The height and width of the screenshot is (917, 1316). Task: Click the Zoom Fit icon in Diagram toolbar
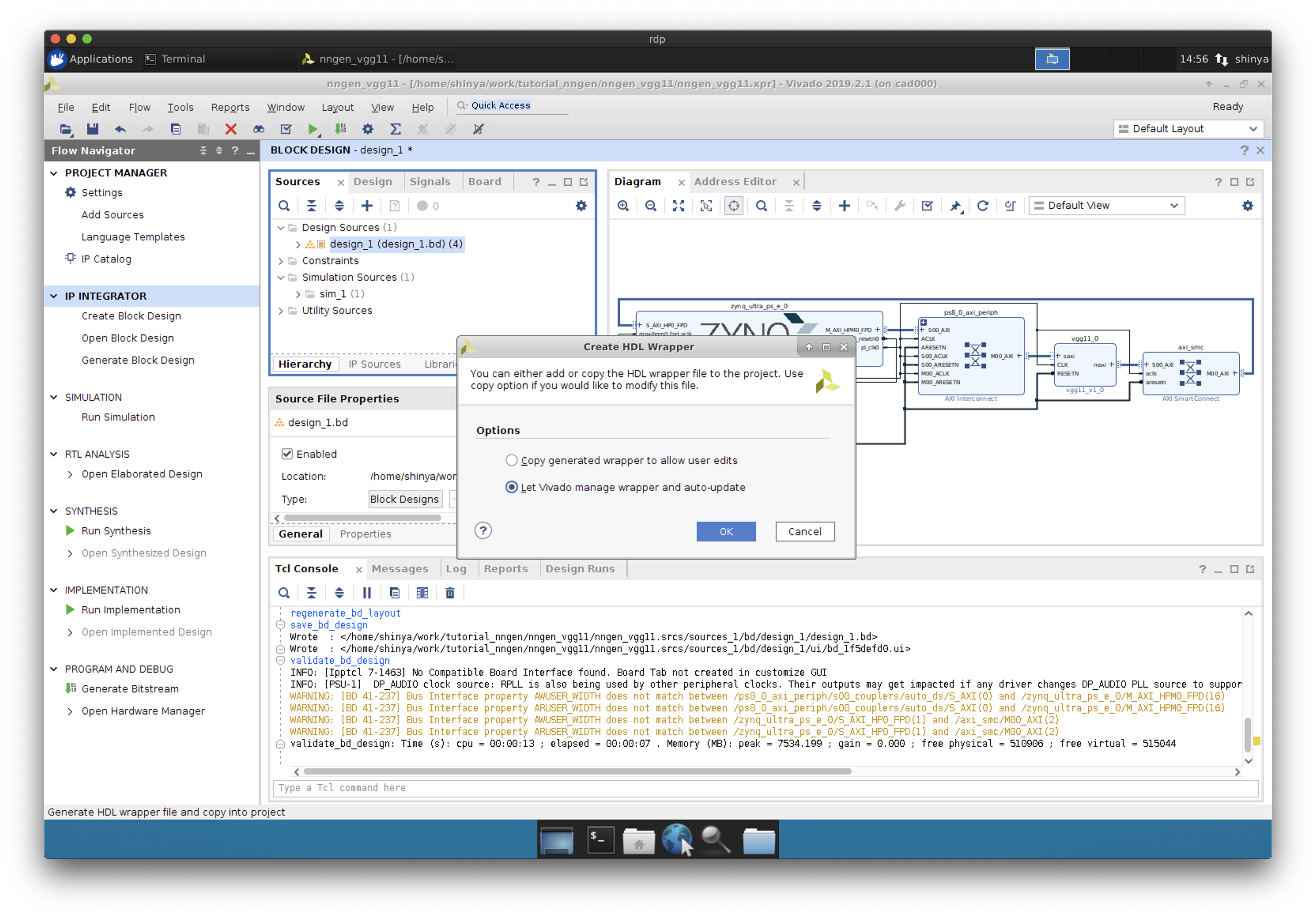(x=678, y=206)
